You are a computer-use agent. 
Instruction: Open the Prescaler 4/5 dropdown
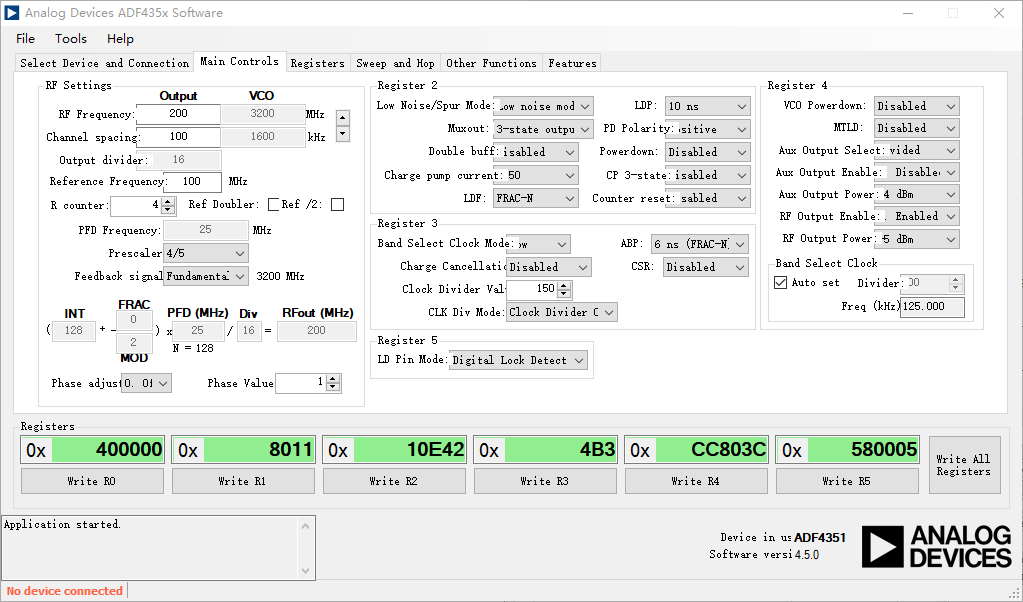point(206,253)
